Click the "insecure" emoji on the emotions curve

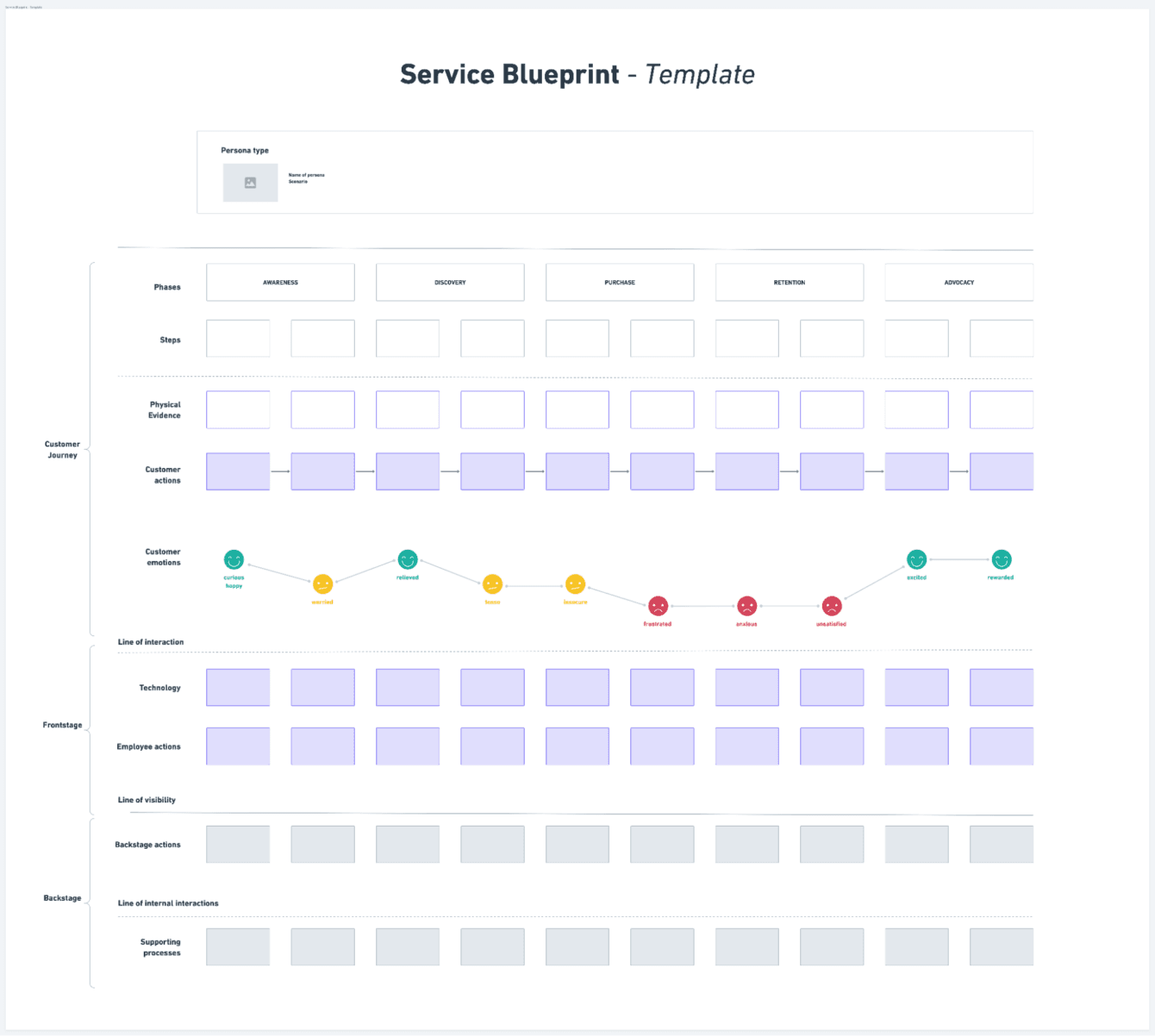577,583
